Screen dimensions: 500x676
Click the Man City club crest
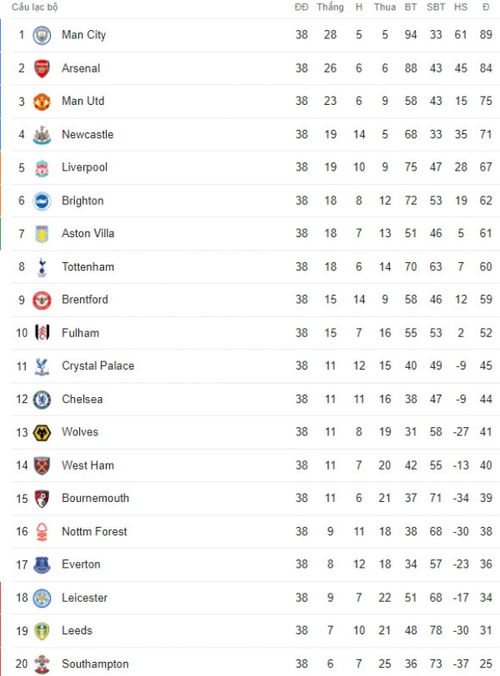click(42, 35)
